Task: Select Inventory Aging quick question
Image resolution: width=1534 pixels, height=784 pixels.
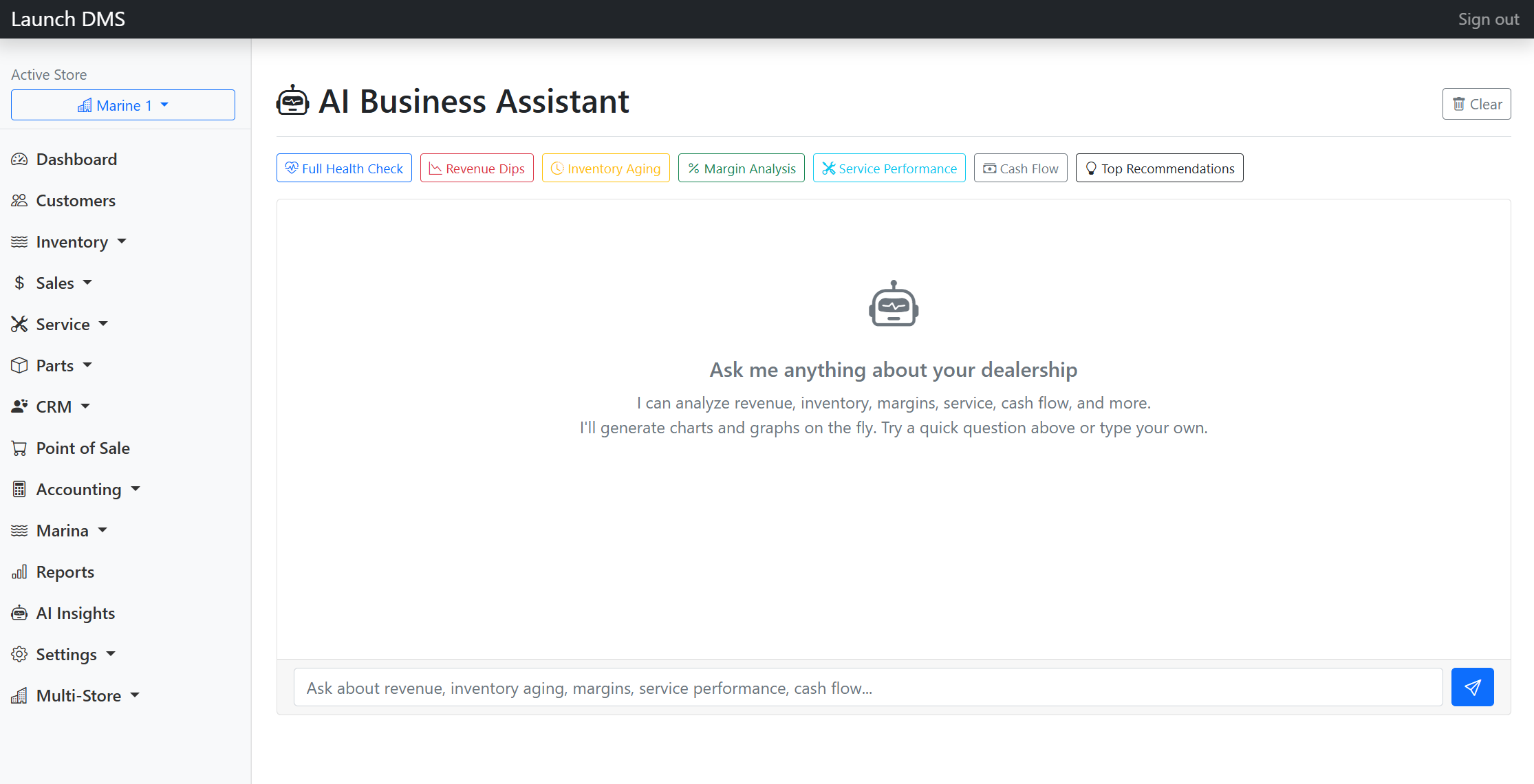Action: tap(606, 168)
